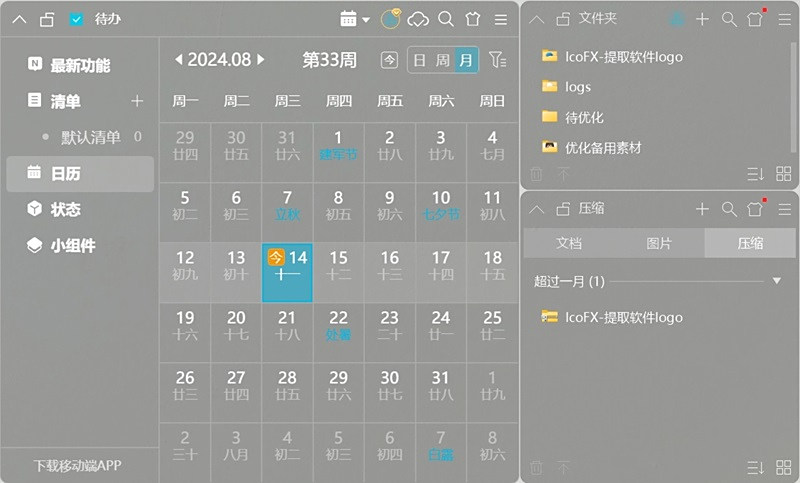Switch calendar to 月 month view
The width and height of the screenshot is (800, 483).
(x=466, y=60)
